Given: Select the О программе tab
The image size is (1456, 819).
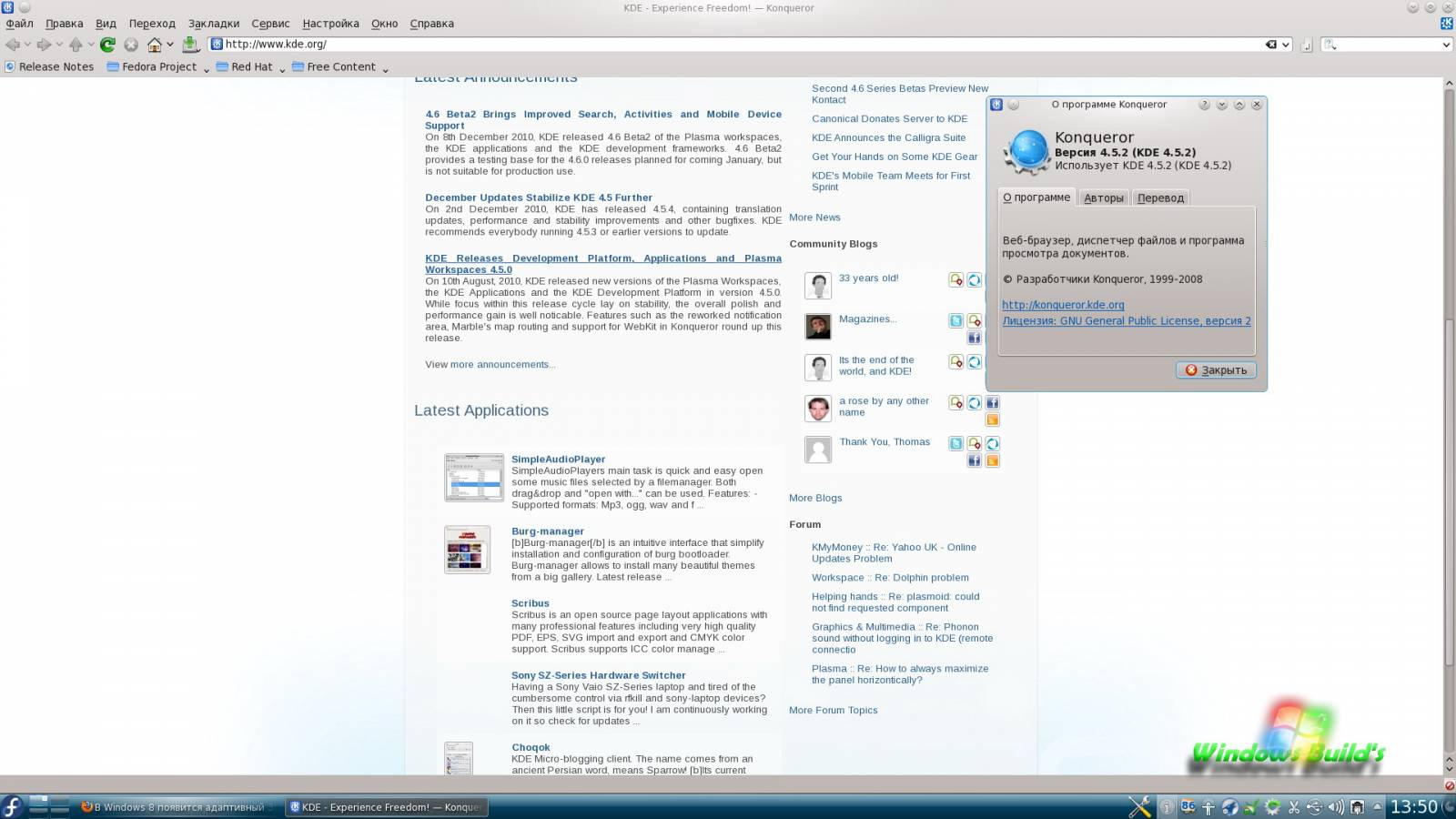Looking at the screenshot, I should click(1036, 197).
